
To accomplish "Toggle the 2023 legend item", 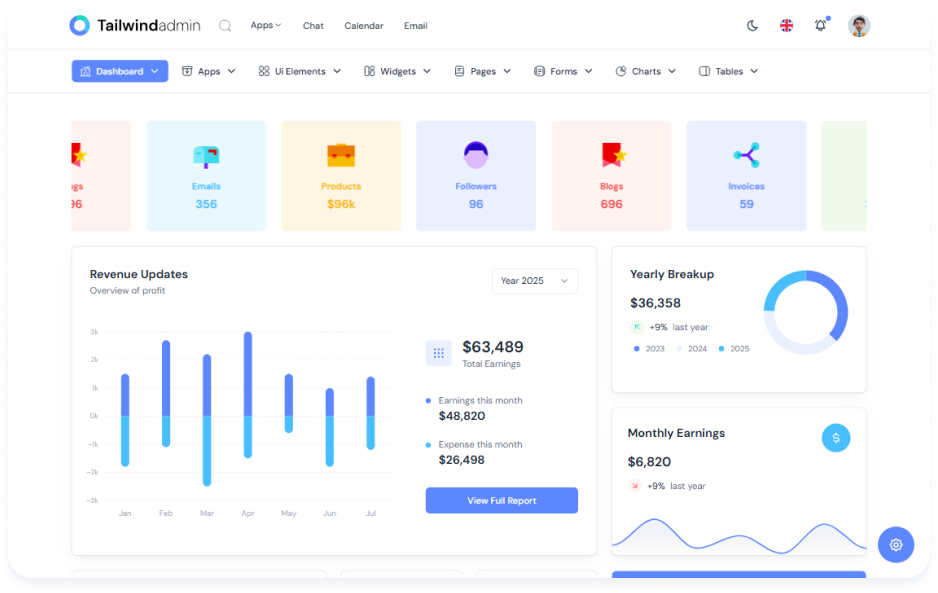I will [650, 349].
